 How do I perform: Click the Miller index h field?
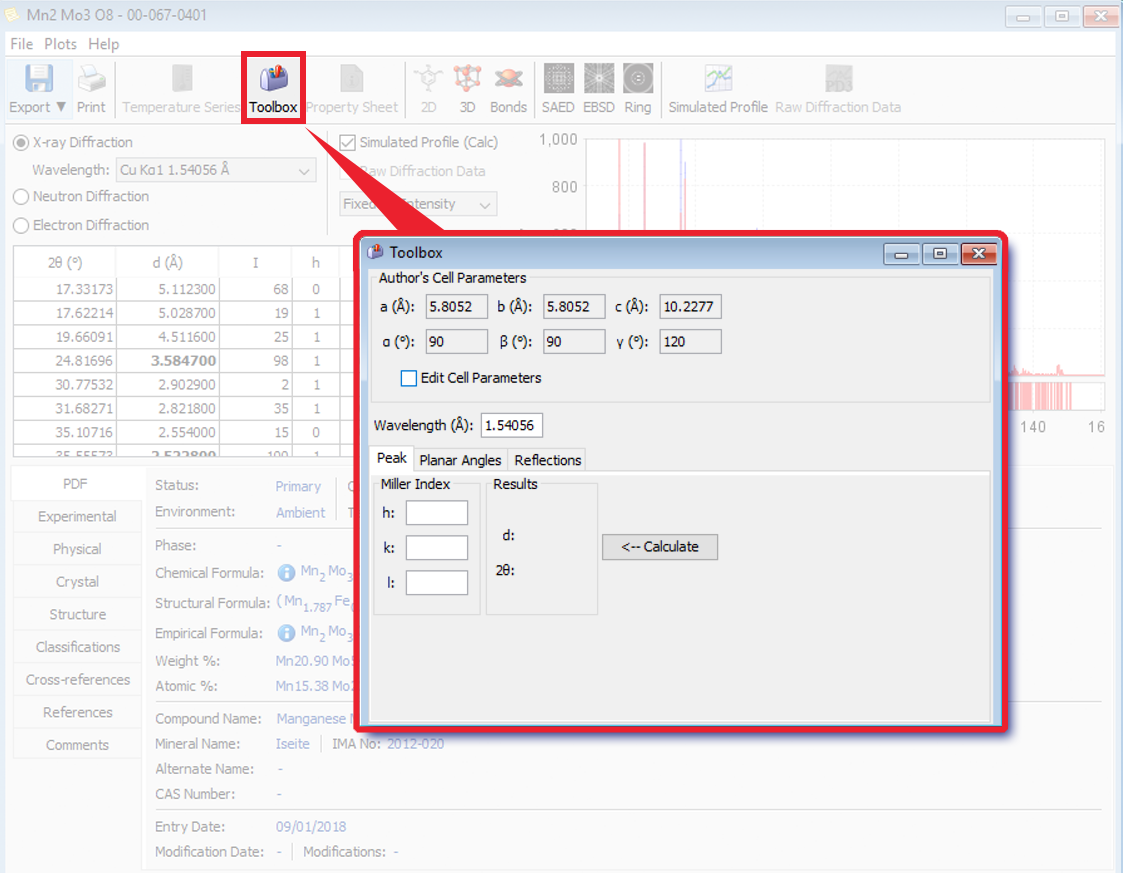coord(437,513)
